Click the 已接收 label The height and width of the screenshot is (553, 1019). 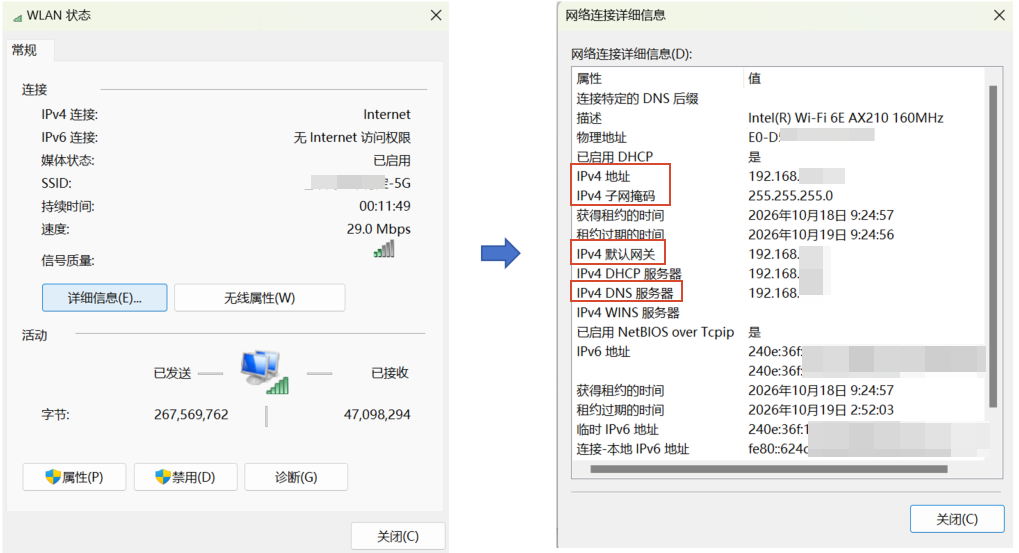click(x=389, y=373)
